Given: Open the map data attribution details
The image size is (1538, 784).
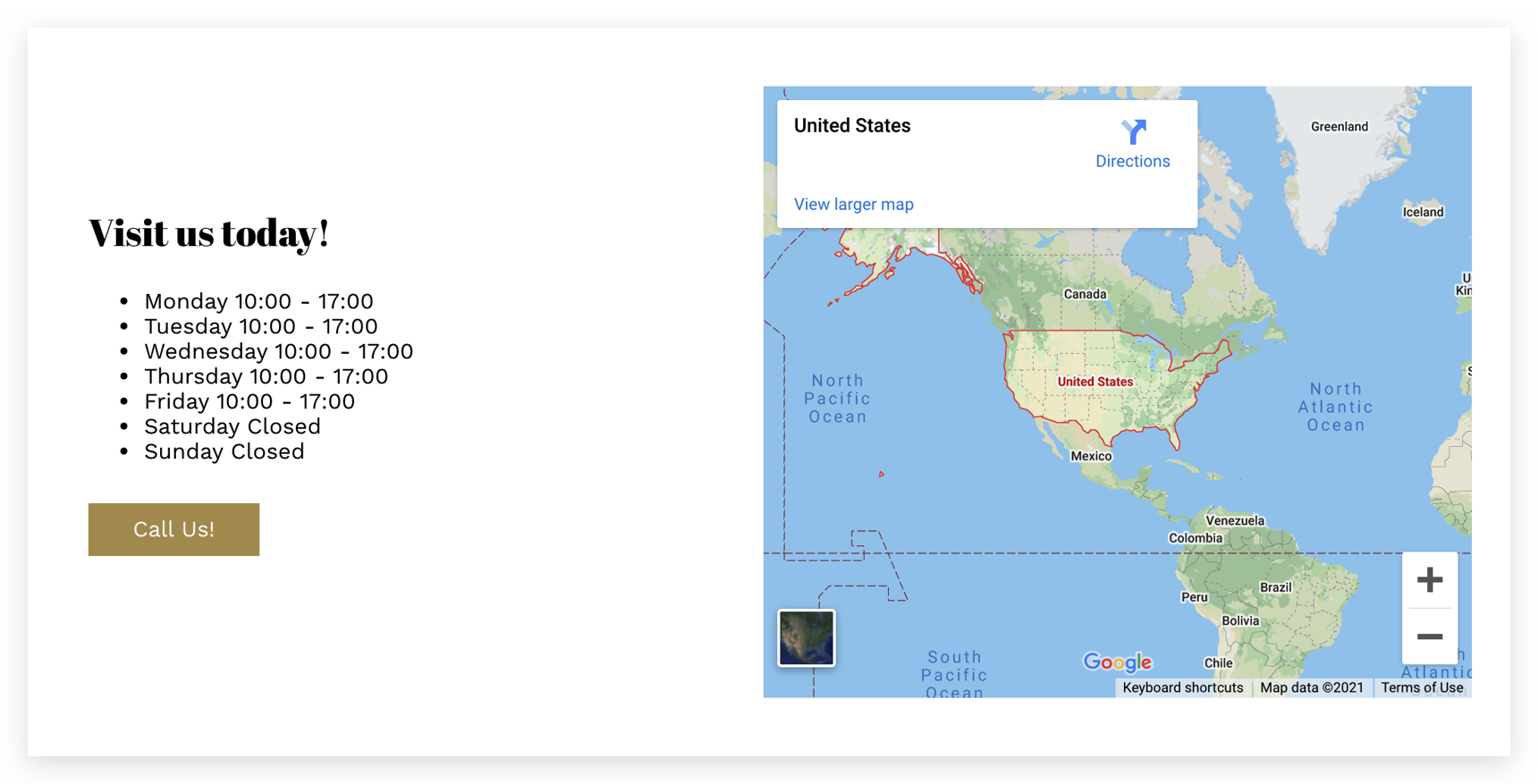Looking at the screenshot, I should (1314, 687).
